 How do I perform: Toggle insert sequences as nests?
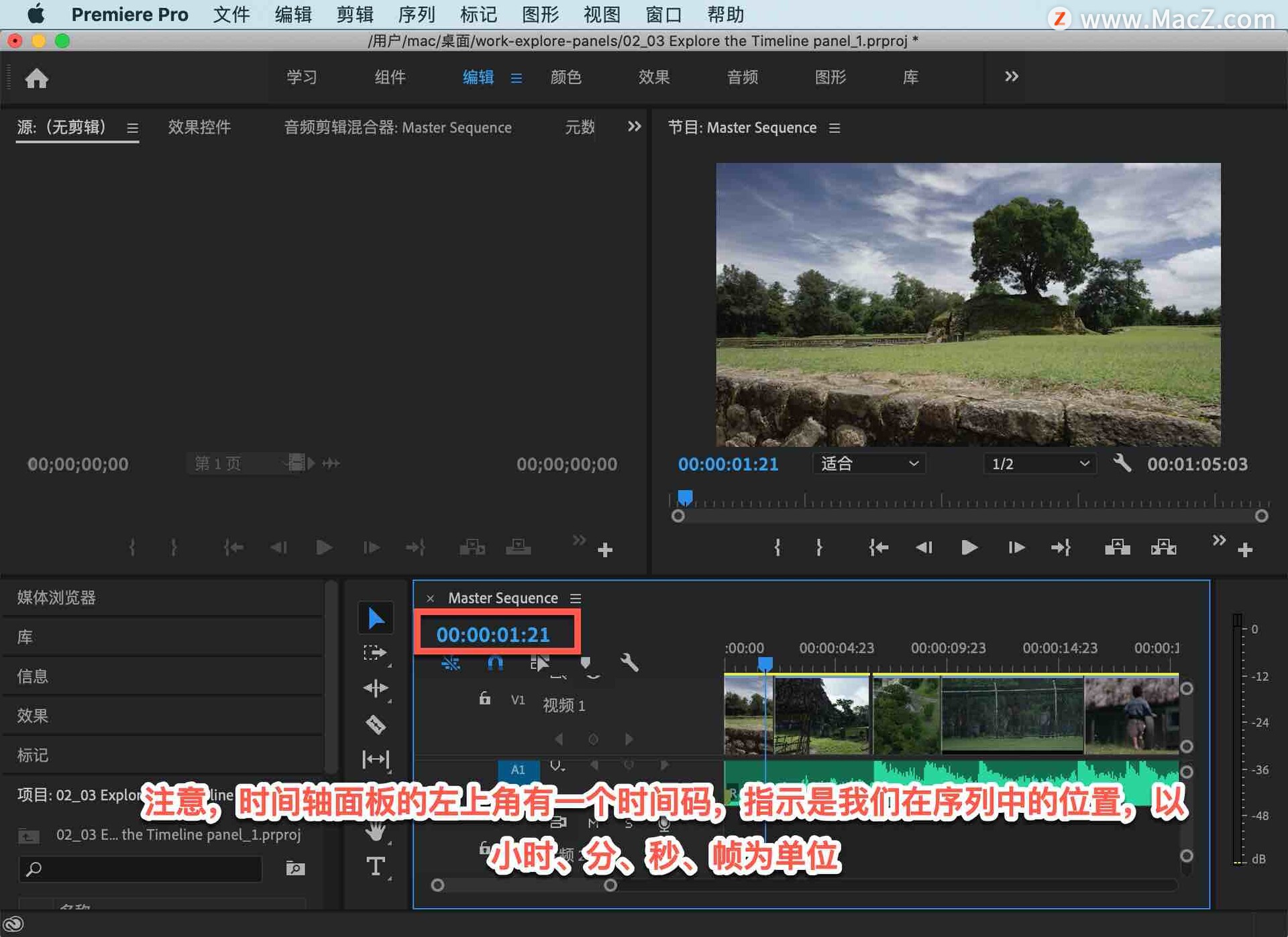(x=451, y=663)
